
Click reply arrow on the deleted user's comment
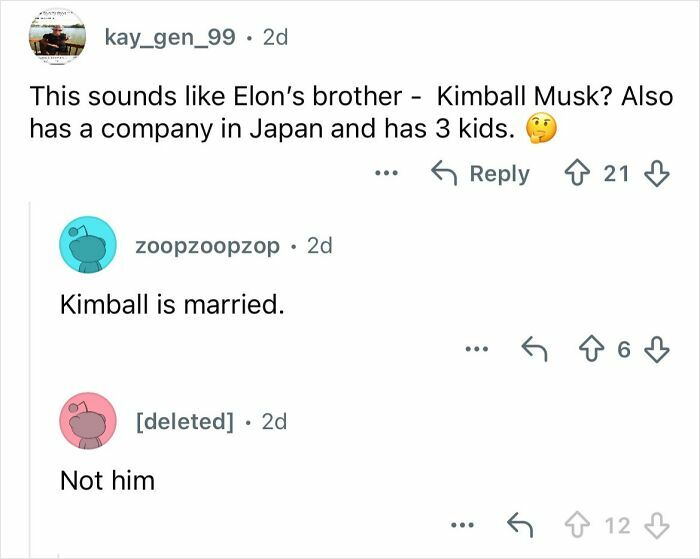517,524
